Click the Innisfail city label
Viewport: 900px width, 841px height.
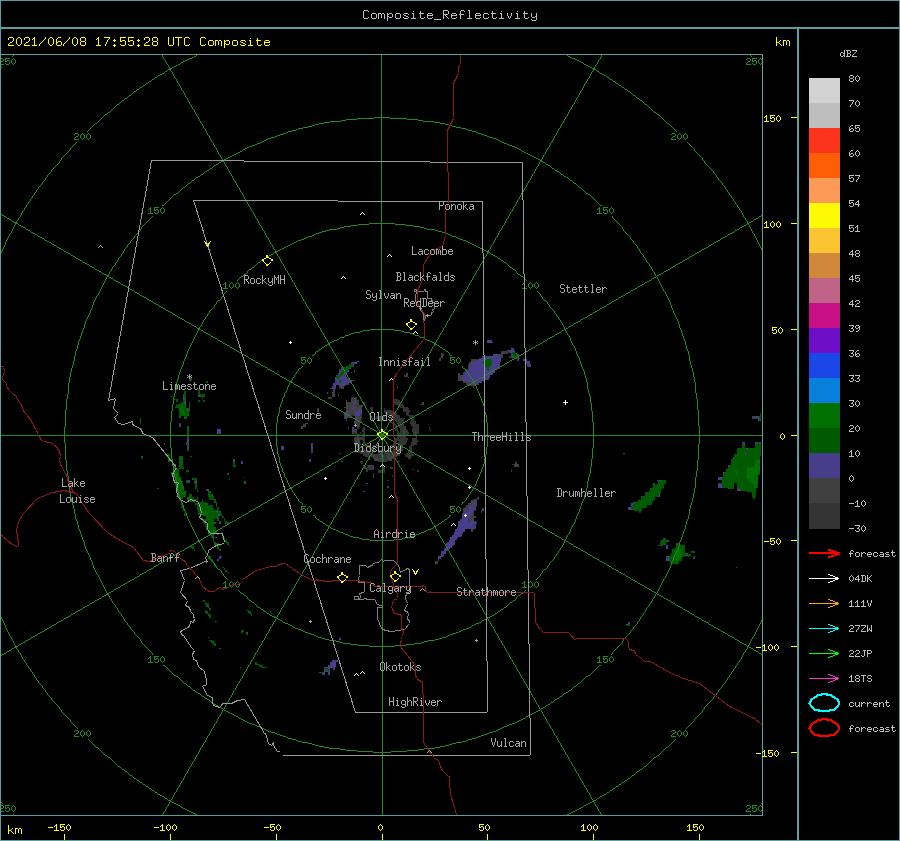pyautogui.click(x=404, y=362)
